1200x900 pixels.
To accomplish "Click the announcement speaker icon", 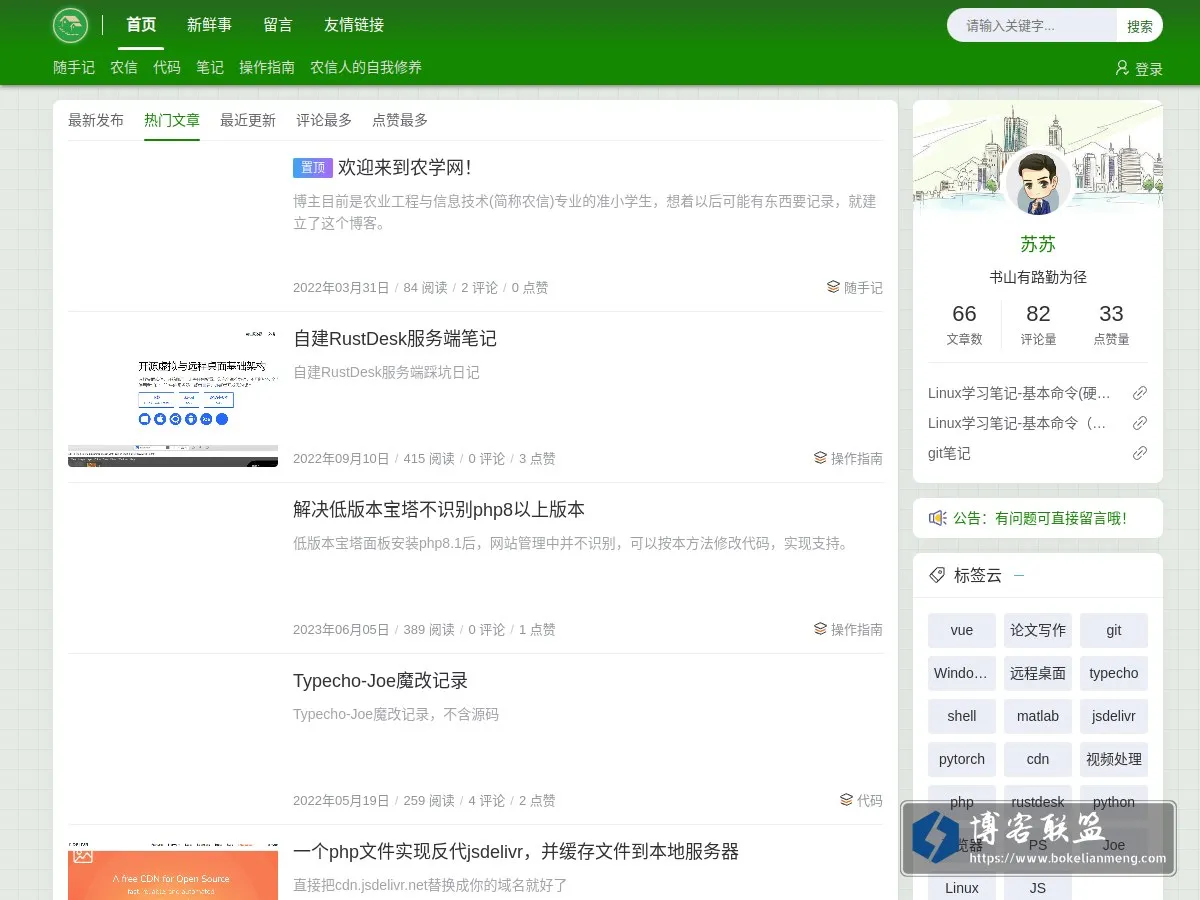I will tap(937, 518).
